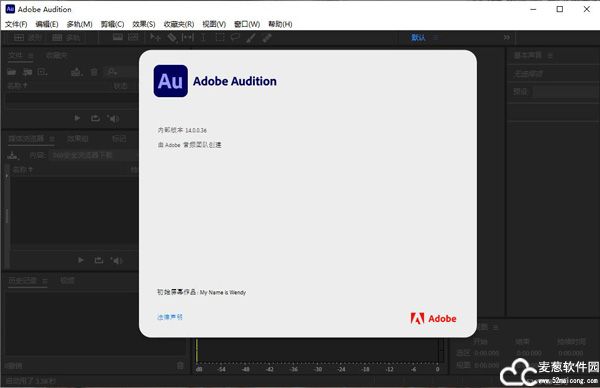Show the spectral pitch display icon
600x388 pixels.
tap(133, 37)
